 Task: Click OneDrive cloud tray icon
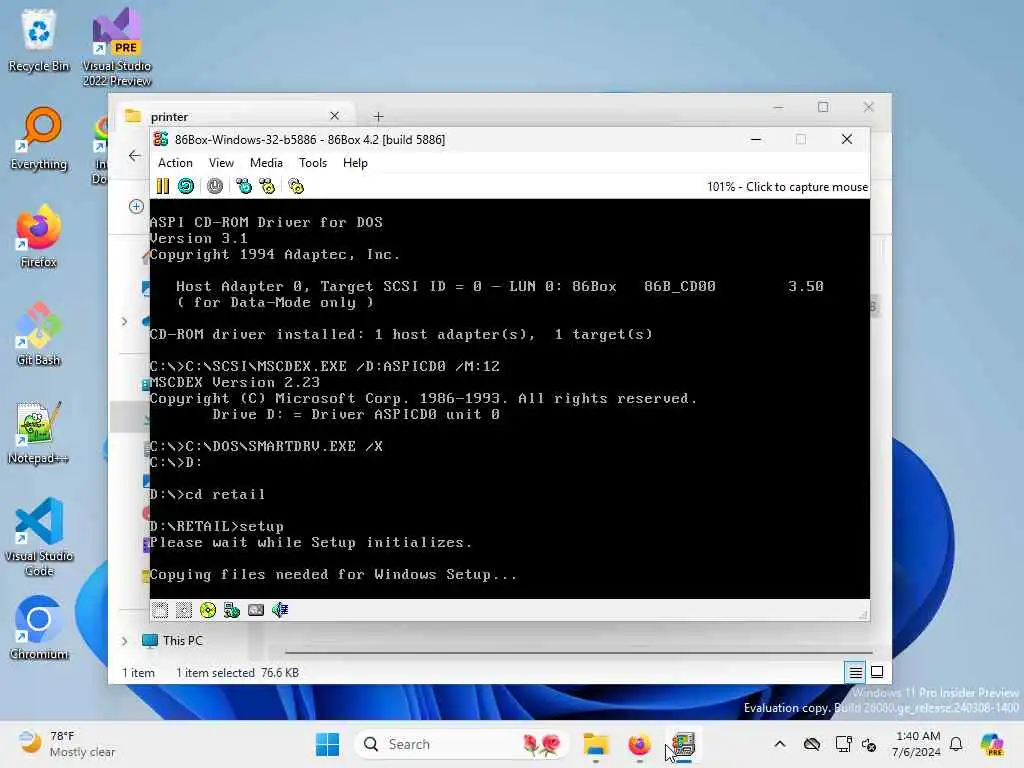[812, 744]
